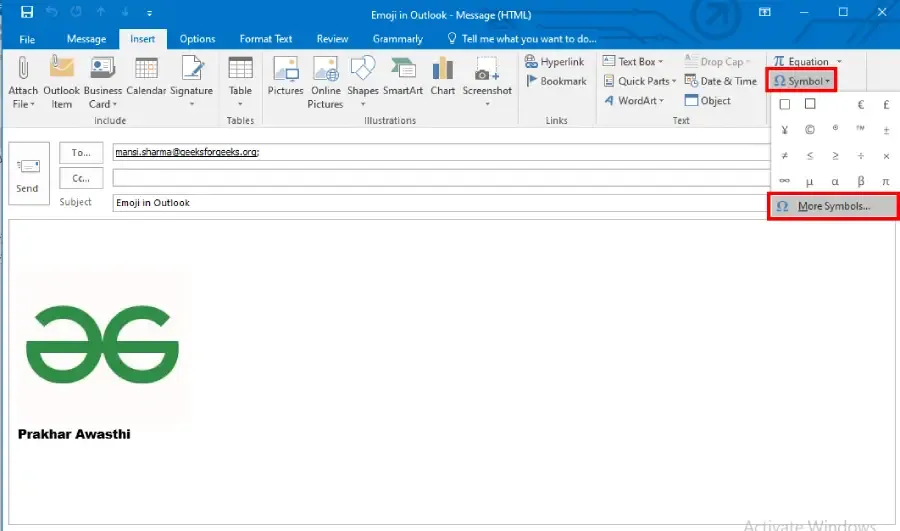
Task: Open the Screenshot dropdown
Action: tap(487, 82)
